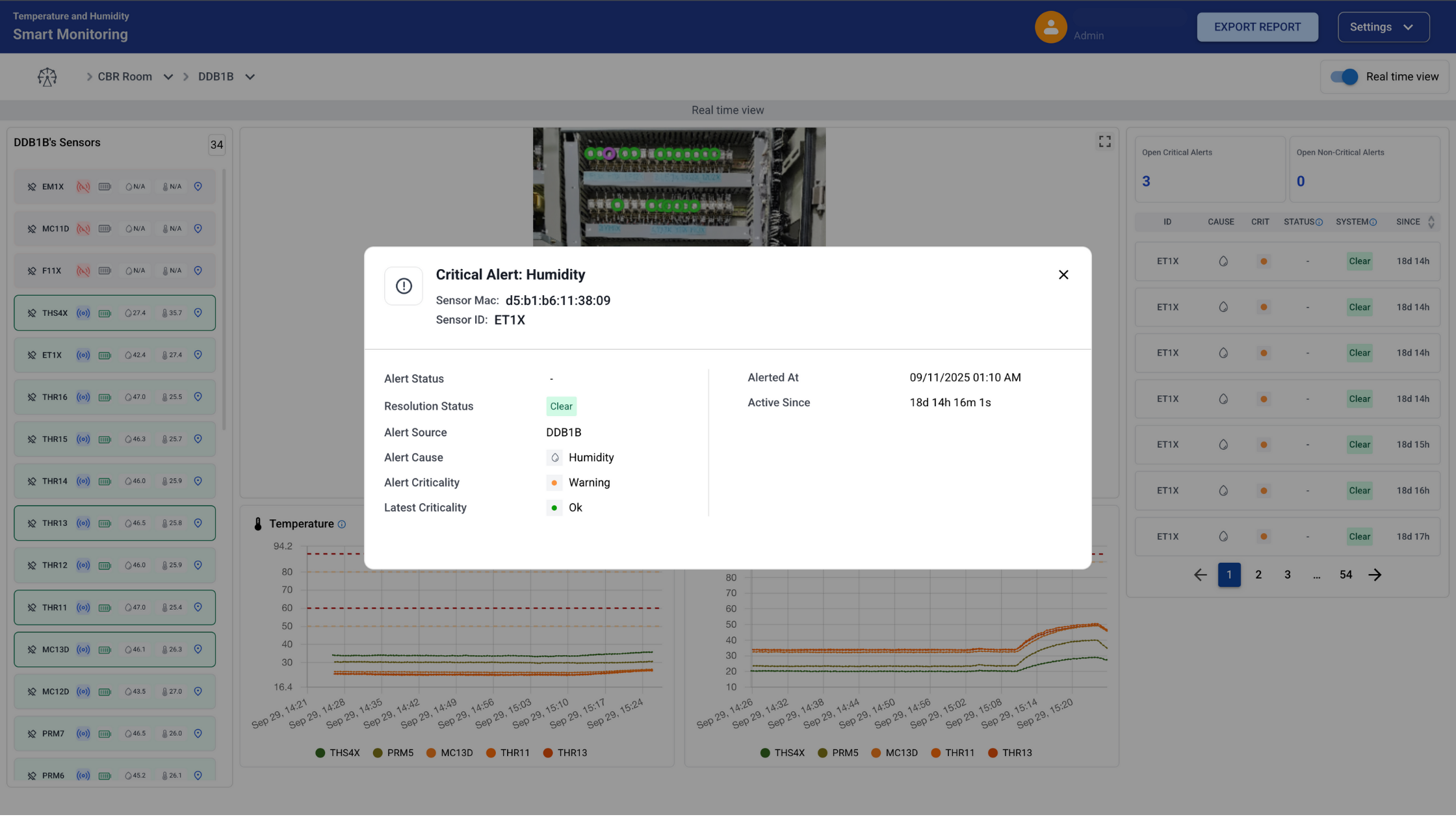Toggle MC13D series in Temperature legend
This screenshot has height=819, width=1456.
pyautogui.click(x=449, y=753)
